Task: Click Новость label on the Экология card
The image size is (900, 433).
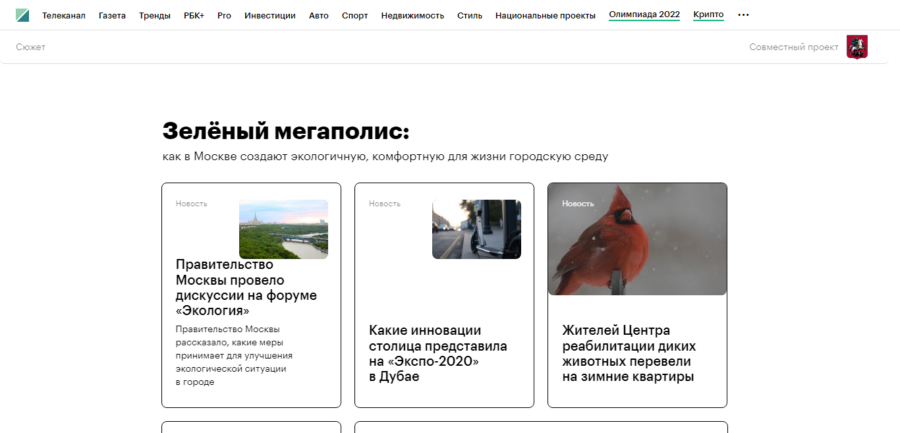Action: point(192,204)
